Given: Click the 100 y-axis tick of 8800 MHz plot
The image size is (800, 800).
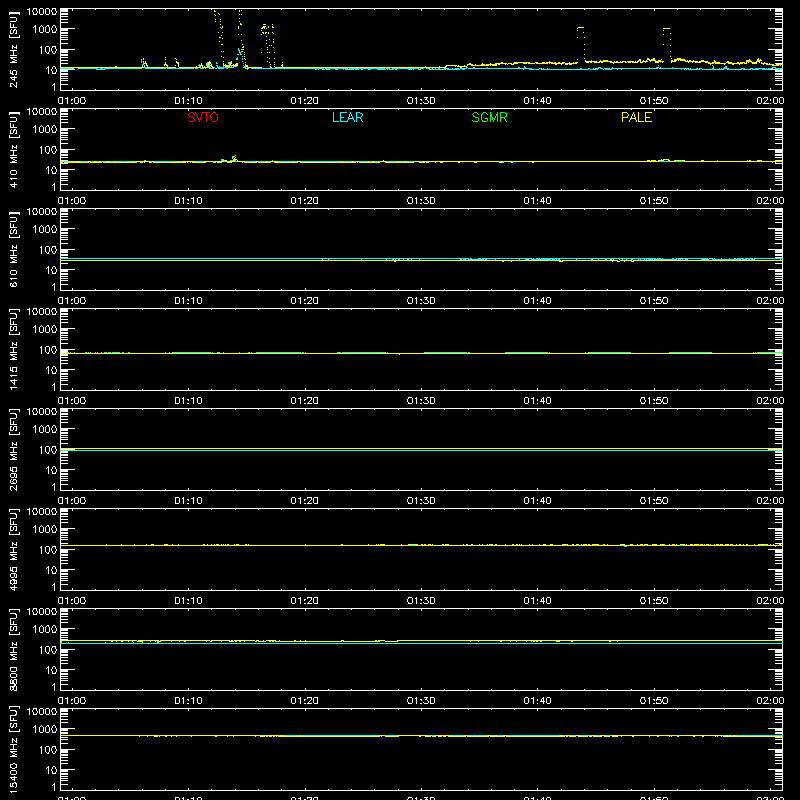Looking at the screenshot, I should (48, 650).
